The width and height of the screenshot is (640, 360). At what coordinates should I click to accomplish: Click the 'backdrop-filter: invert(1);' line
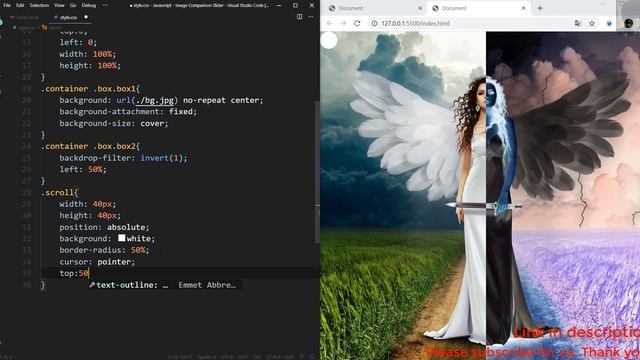tap(123, 158)
